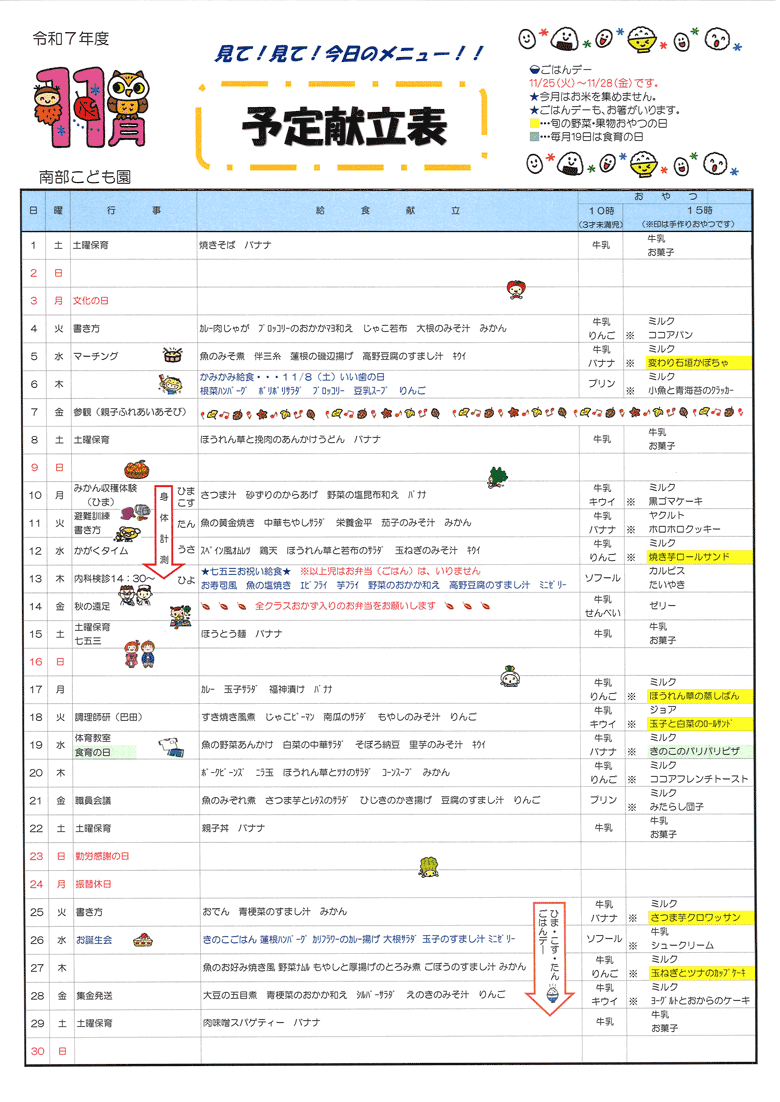Click the birthday cake icon next to お誕生会
Image resolution: width=780 pixels, height=1102 pixels.
click(x=144, y=939)
